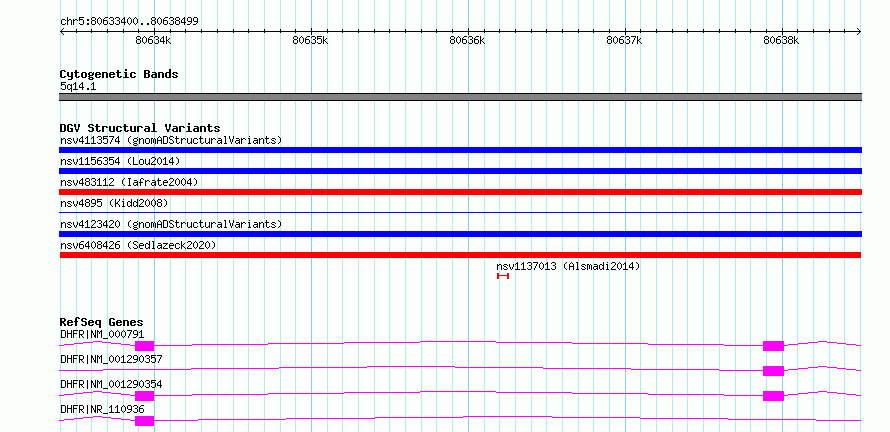
Task: Click the blue bar for nsv1156354
Action: [x=460, y=171]
